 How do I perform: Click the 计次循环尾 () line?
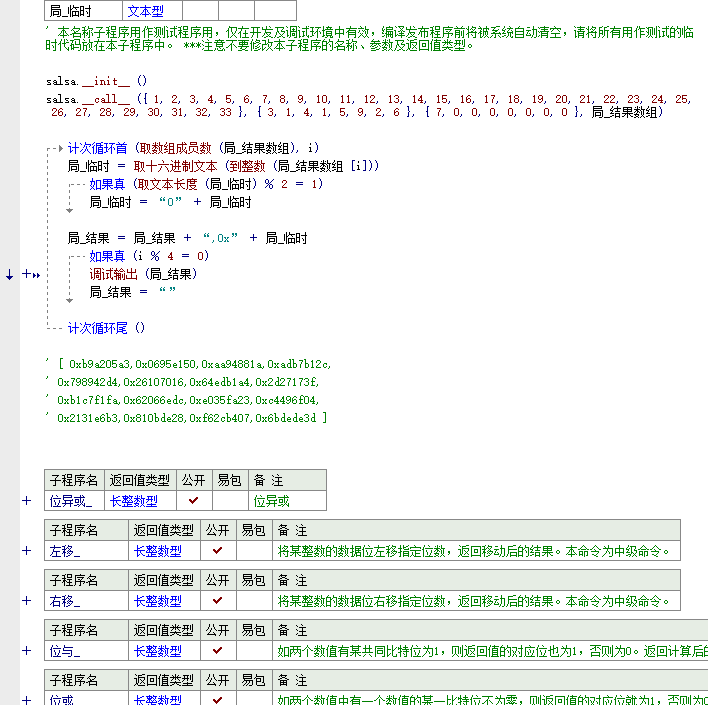[106, 328]
